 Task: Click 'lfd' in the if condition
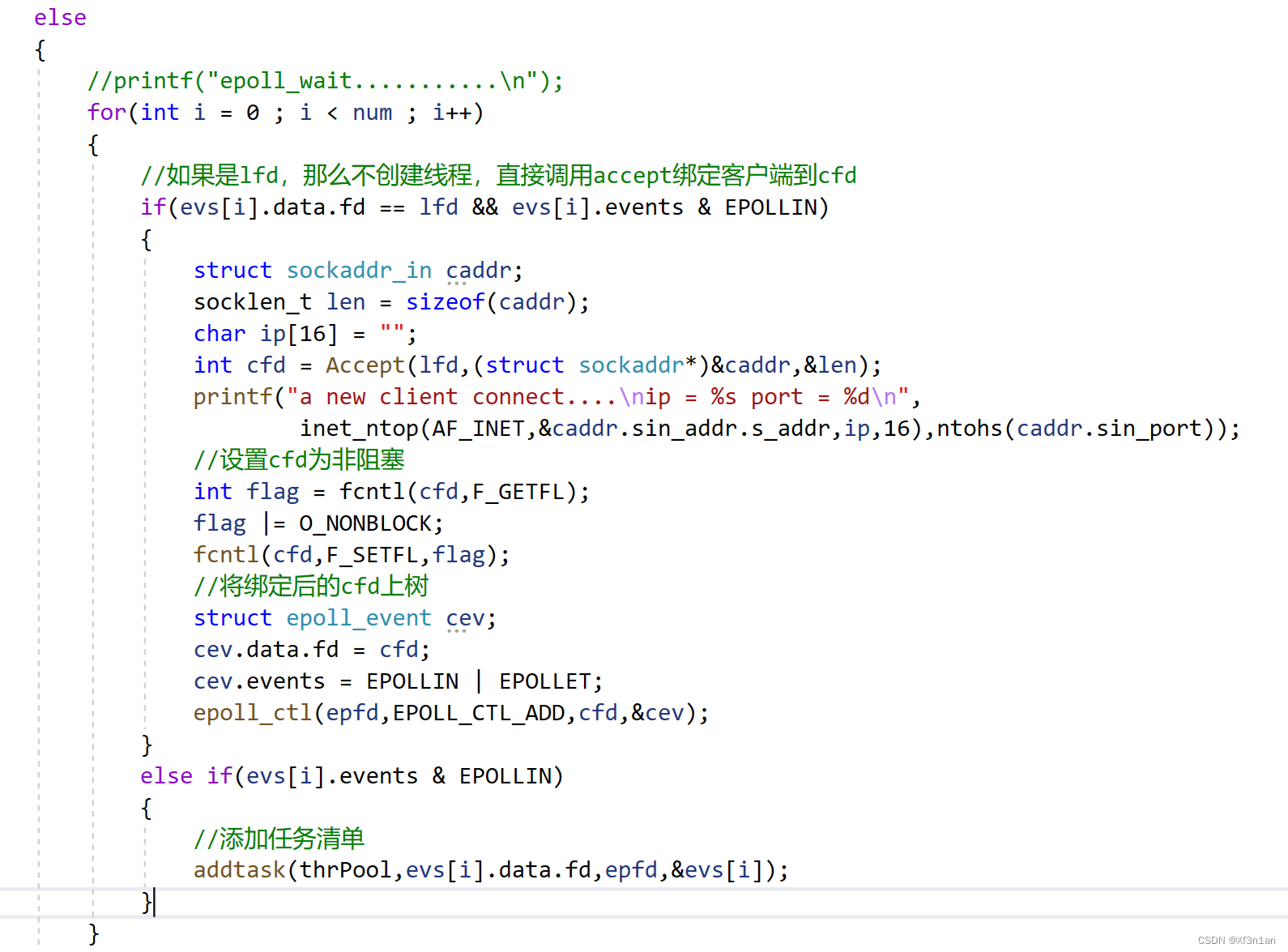(439, 207)
